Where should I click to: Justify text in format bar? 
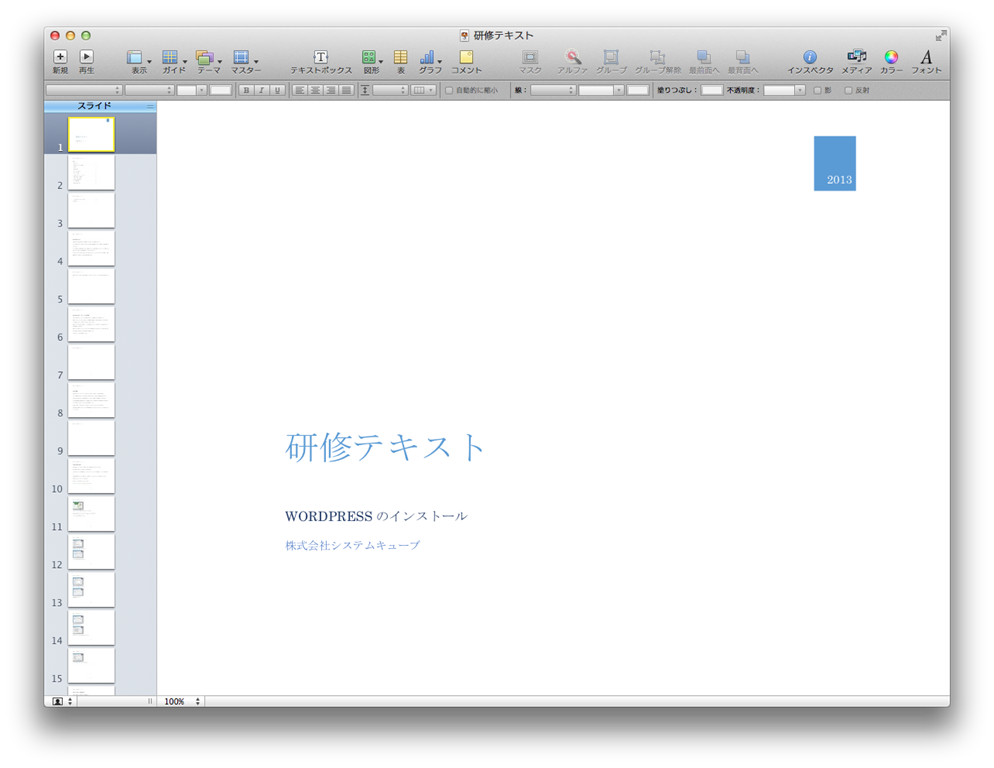345,90
